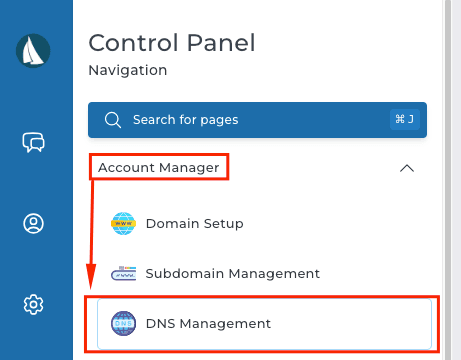Open the chat messages icon in the sidebar
Viewport: 461px width, 360px height.
(x=33, y=142)
